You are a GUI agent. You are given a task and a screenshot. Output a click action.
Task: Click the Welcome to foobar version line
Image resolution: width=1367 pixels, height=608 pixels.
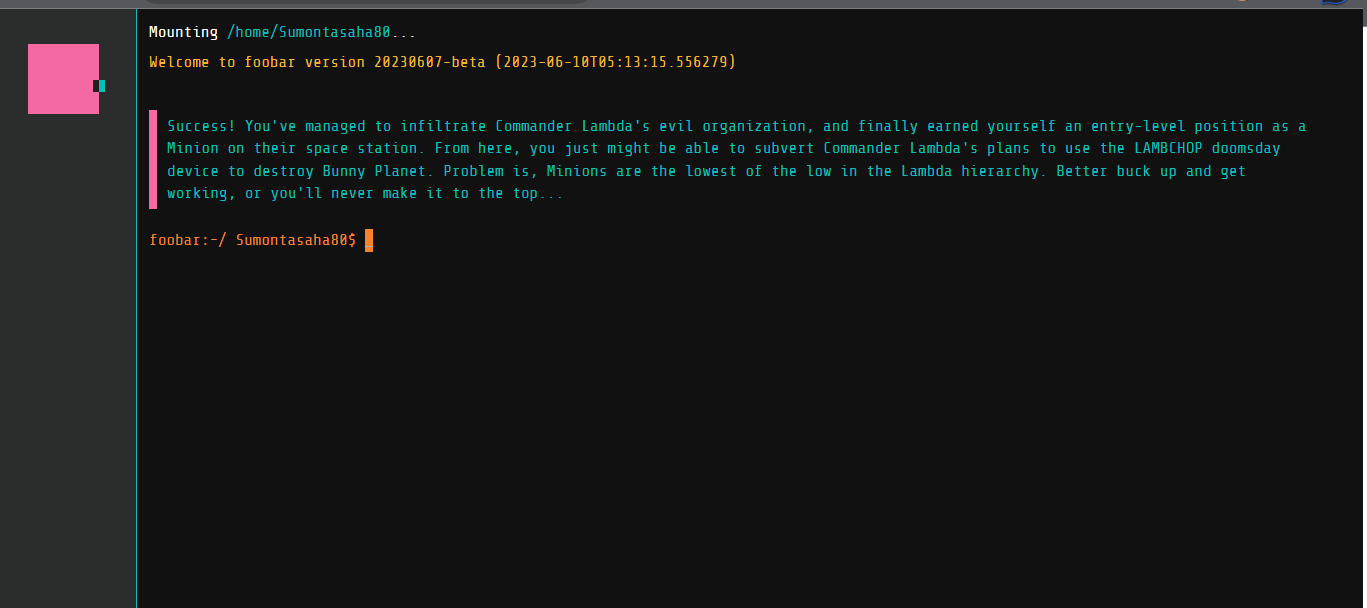tap(442, 62)
